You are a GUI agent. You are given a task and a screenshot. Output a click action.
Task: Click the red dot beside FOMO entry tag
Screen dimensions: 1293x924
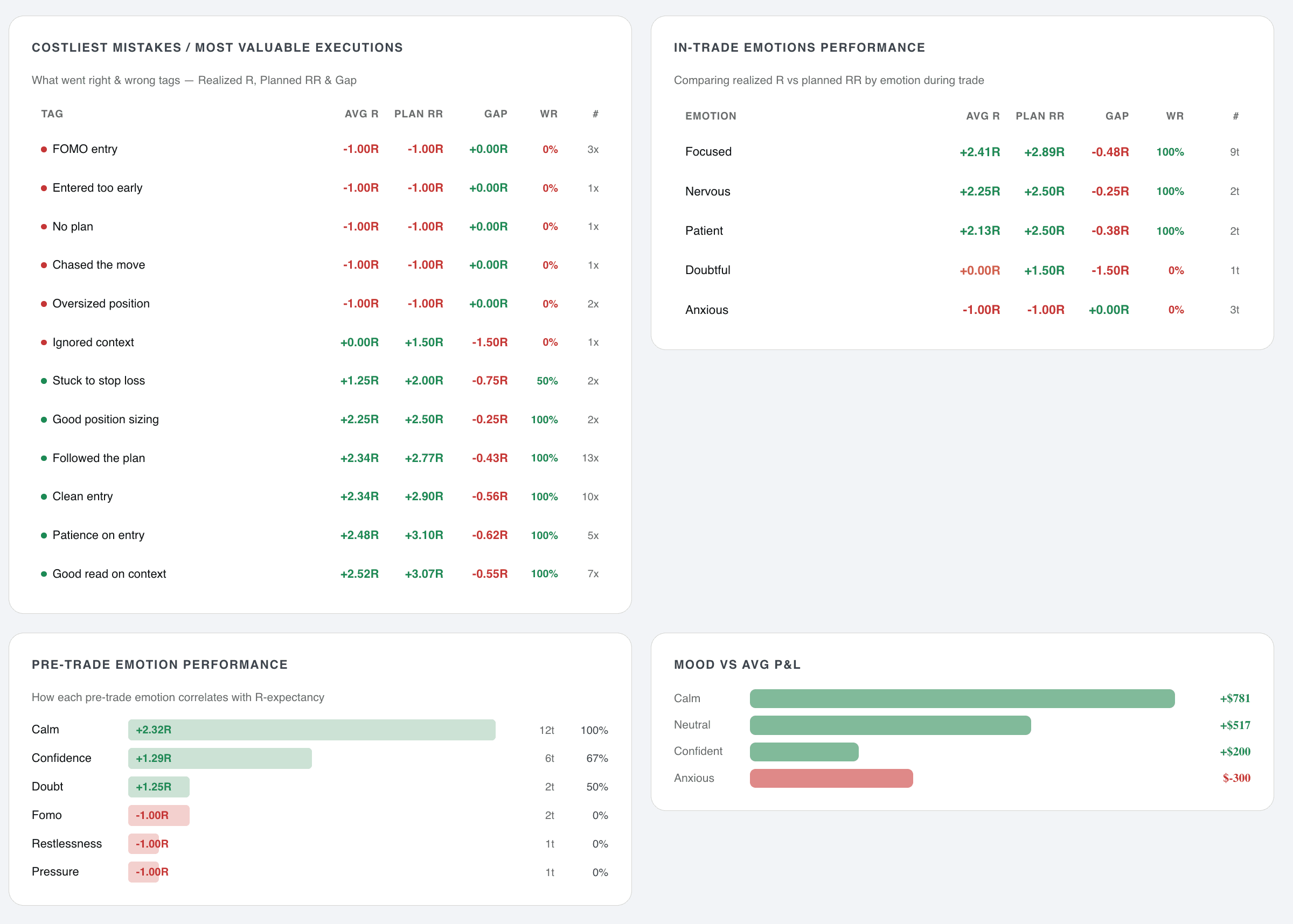pos(44,149)
